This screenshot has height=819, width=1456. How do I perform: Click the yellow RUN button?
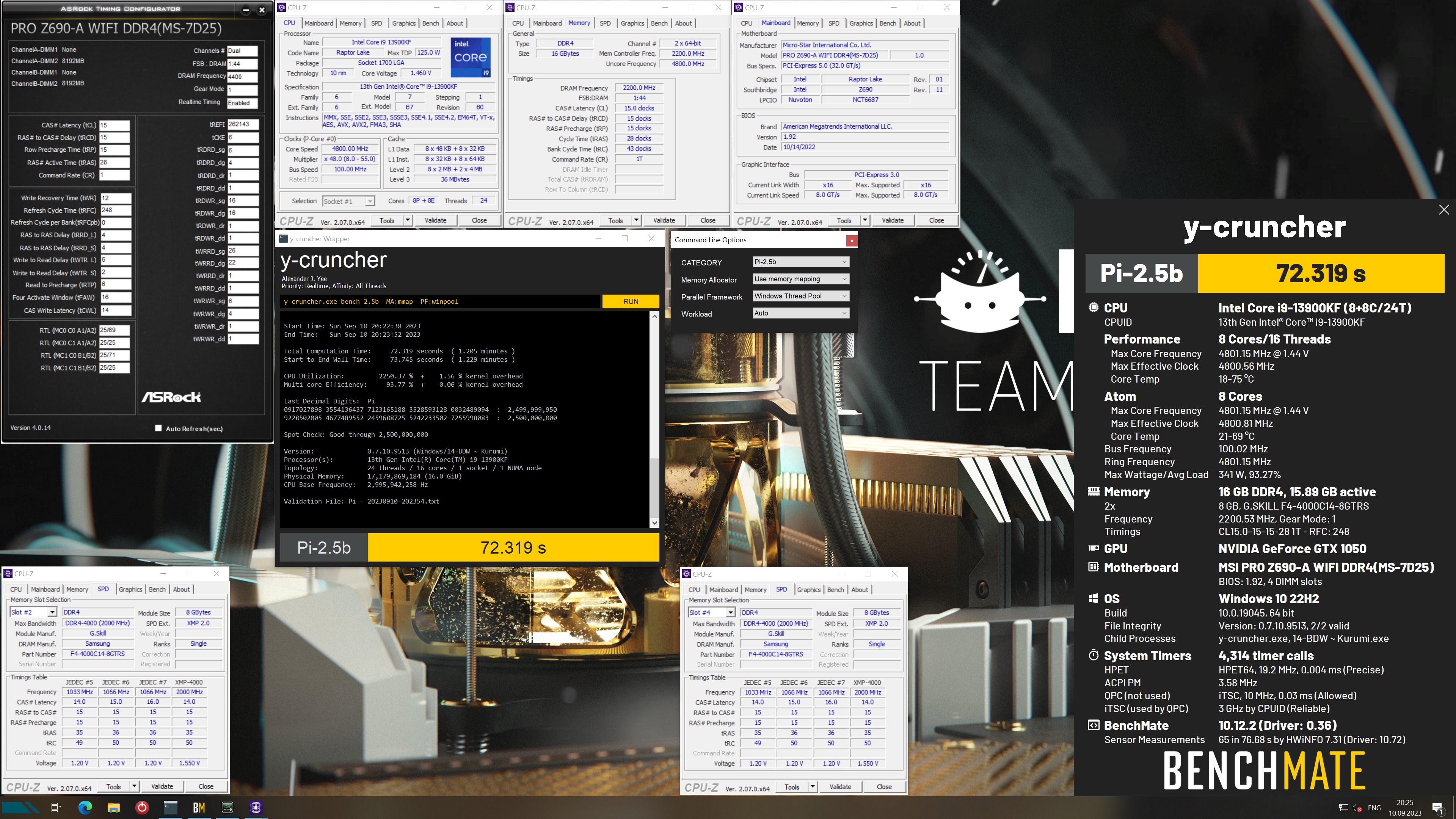tap(630, 301)
